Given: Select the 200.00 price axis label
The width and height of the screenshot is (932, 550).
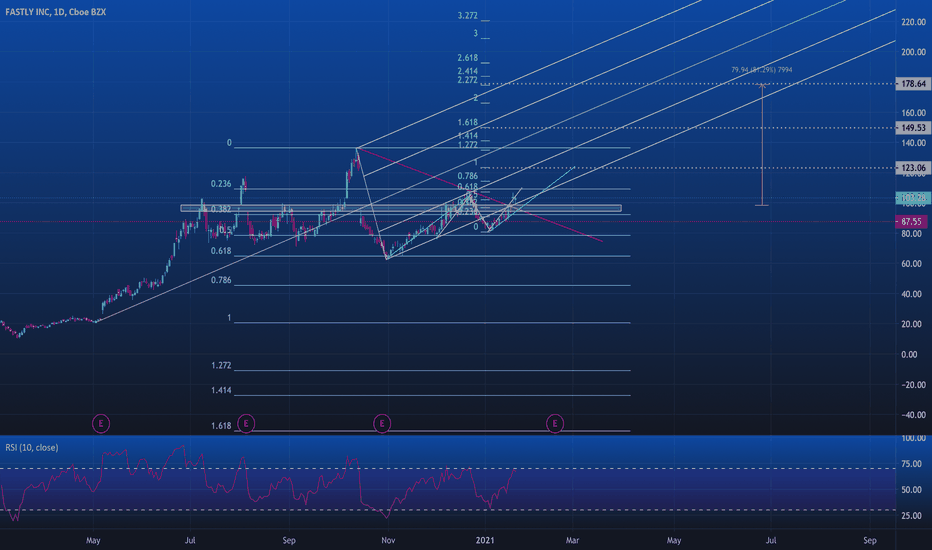Looking at the screenshot, I should click(x=913, y=52).
